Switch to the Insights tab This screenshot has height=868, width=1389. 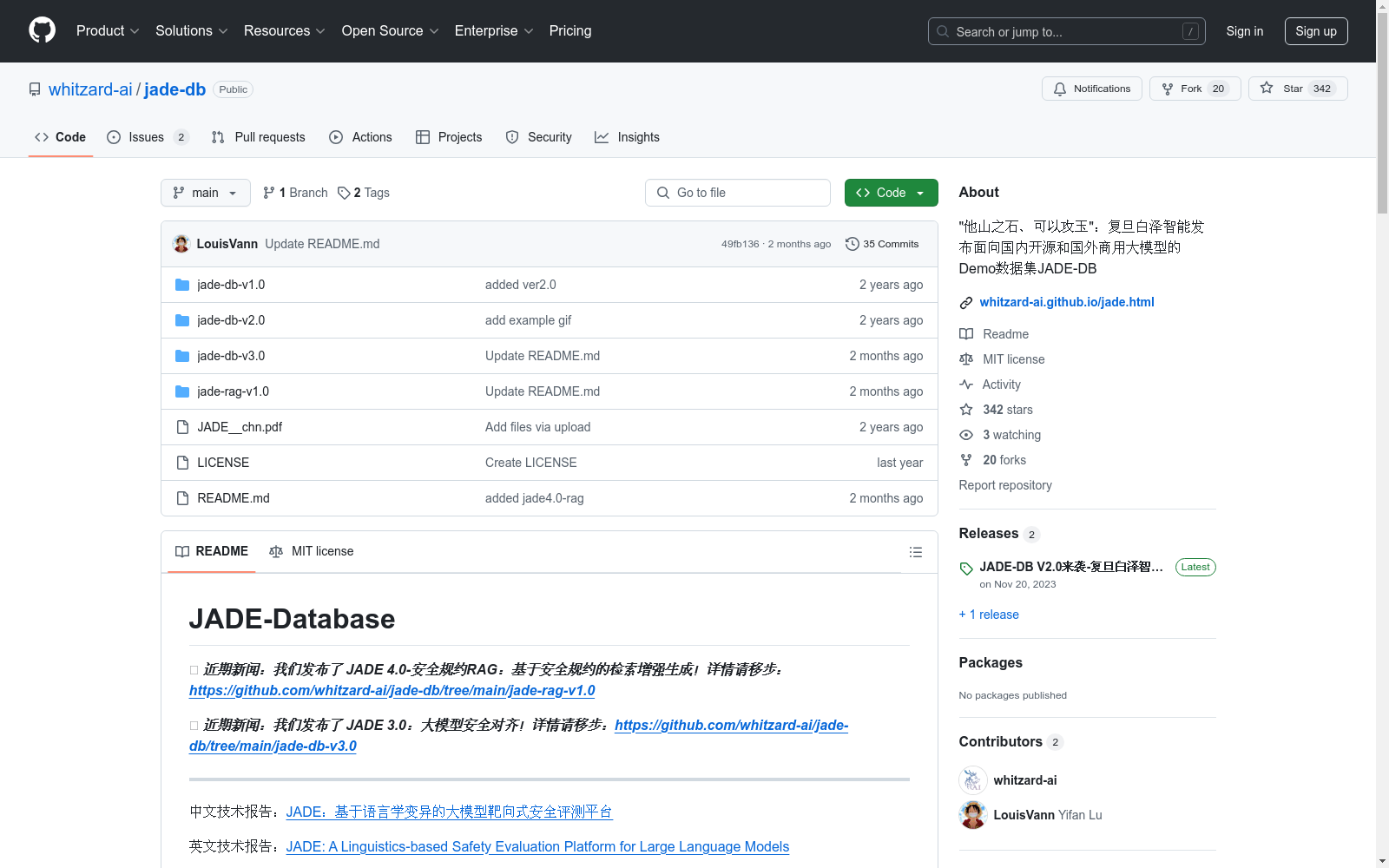tap(627, 137)
